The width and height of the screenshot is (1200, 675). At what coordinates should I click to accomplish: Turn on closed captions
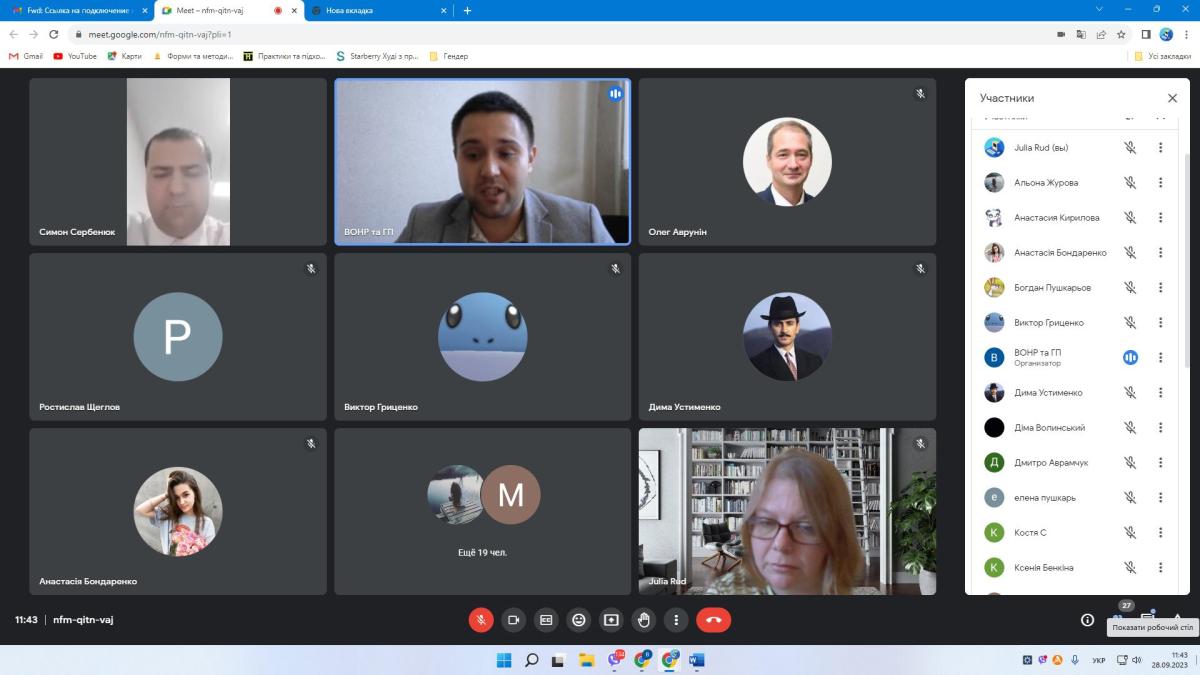tap(546, 620)
